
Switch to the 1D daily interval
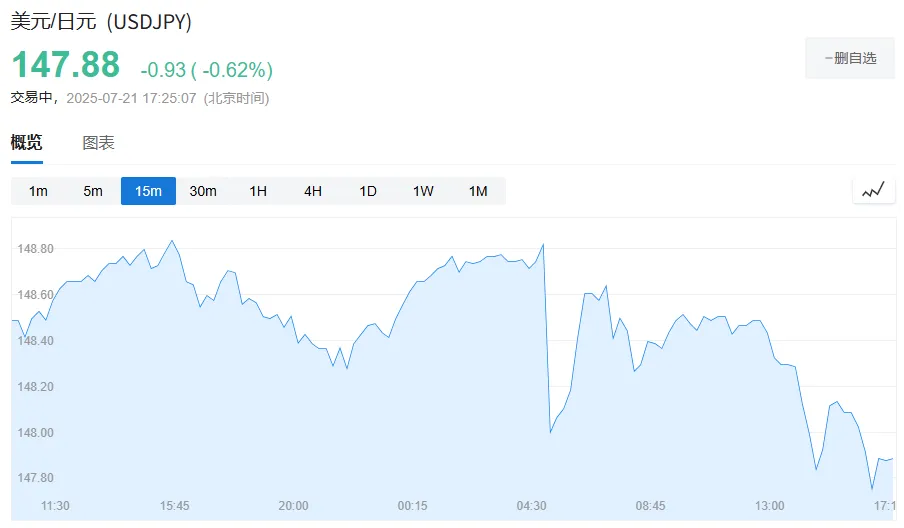pos(368,191)
